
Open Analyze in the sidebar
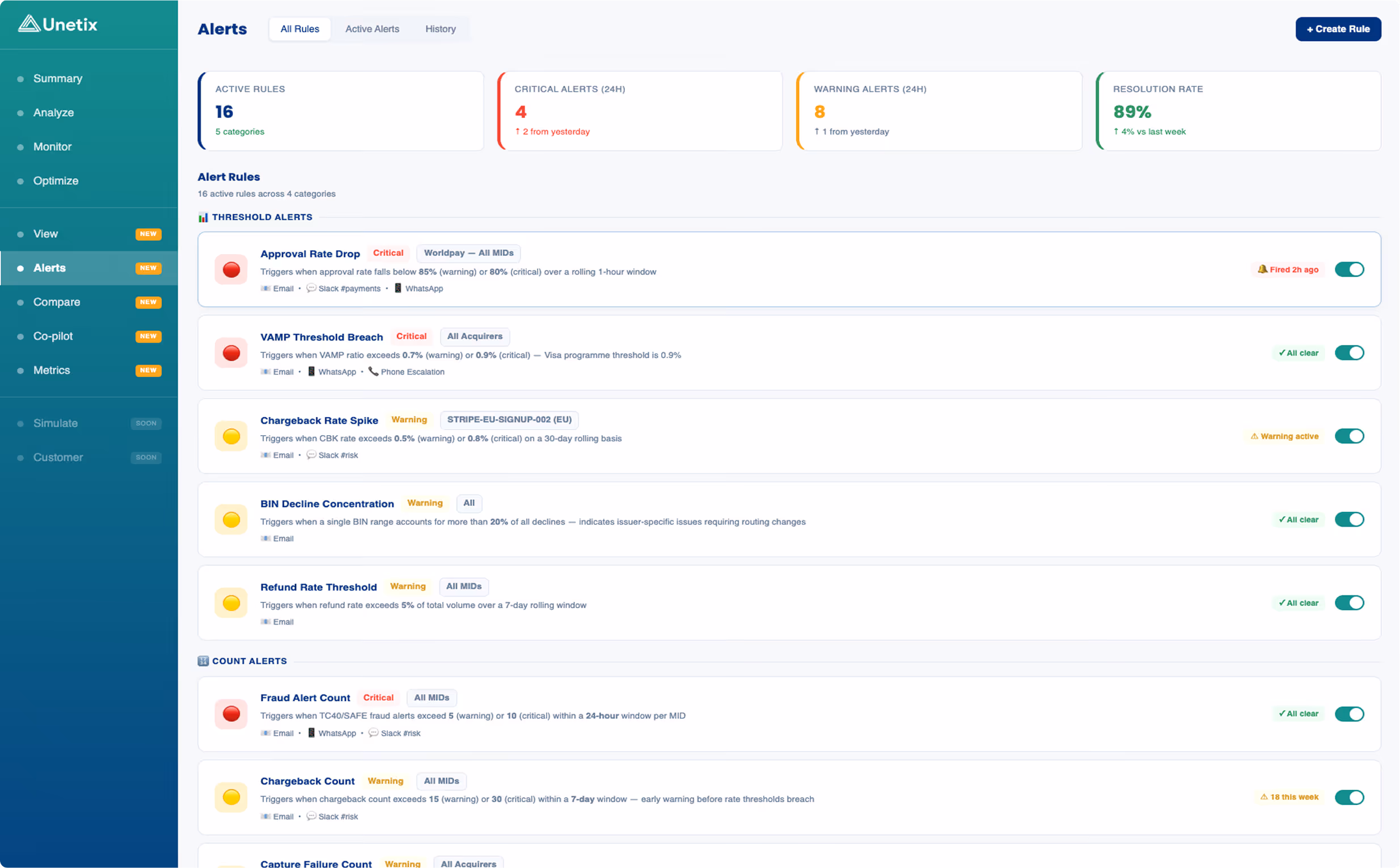(89, 112)
